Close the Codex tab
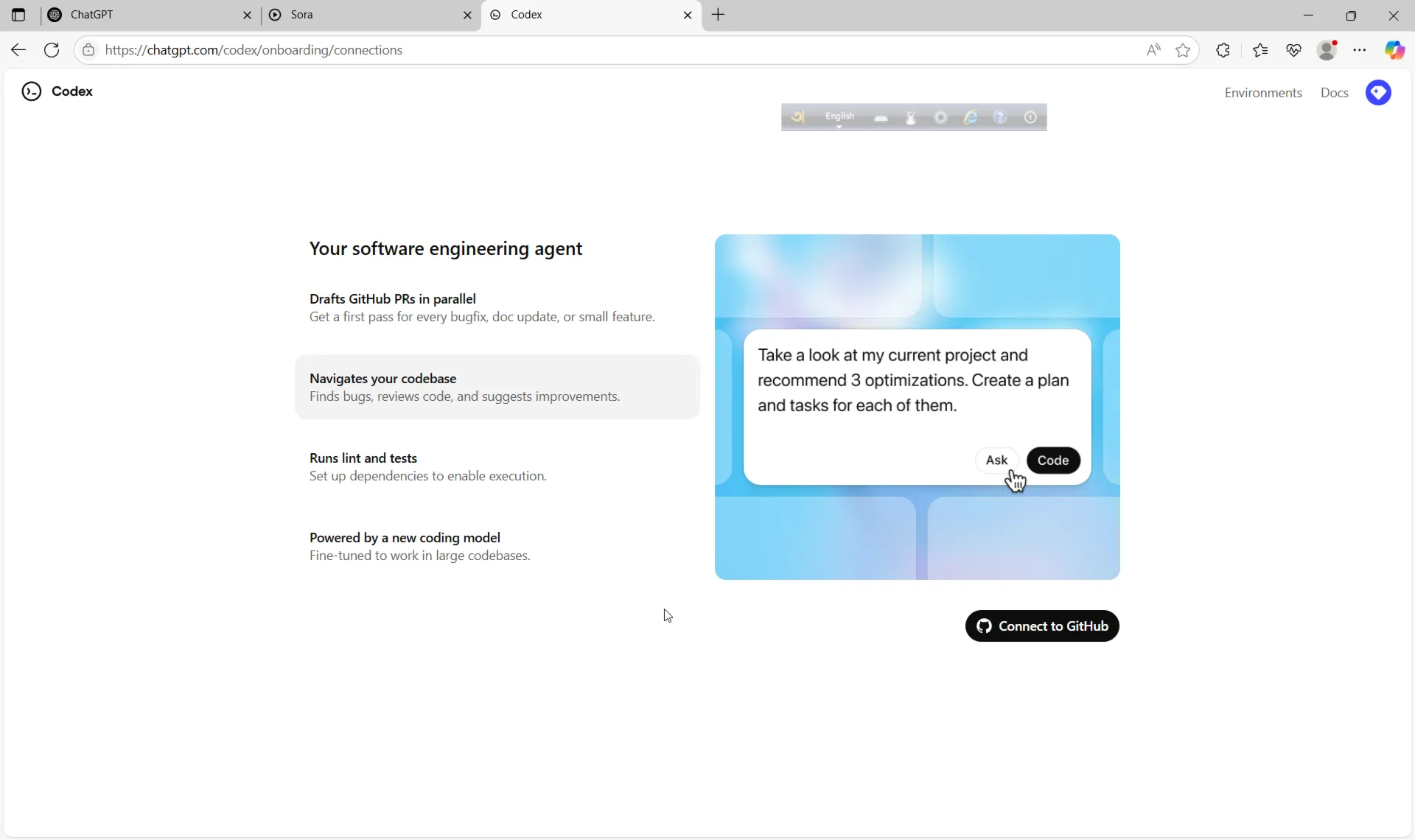The image size is (1415, 840). pos(688,15)
